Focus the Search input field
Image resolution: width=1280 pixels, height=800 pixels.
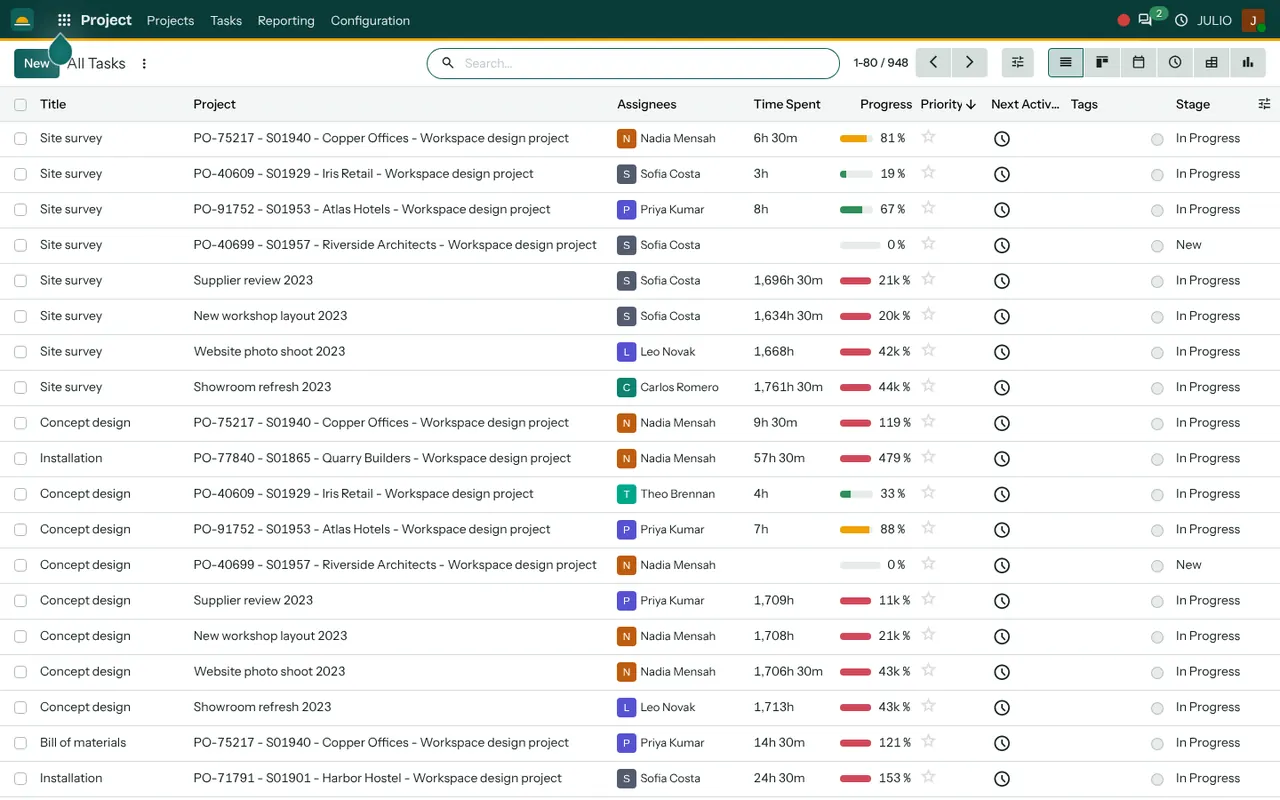pyautogui.click(x=633, y=63)
